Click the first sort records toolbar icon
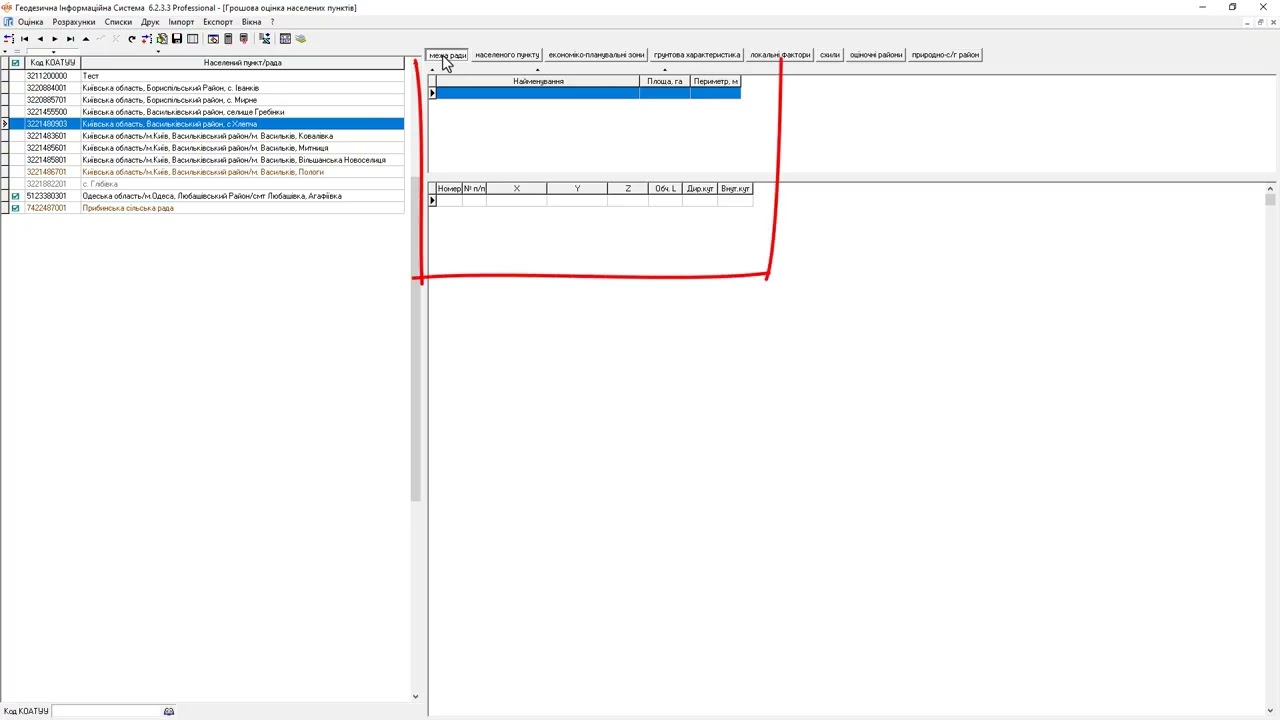The width and height of the screenshot is (1280, 720). pos(9,39)
